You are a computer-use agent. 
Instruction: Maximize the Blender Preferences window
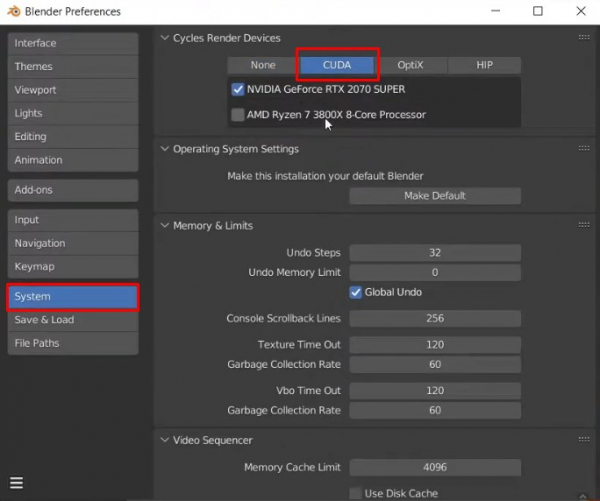point(538,11)
